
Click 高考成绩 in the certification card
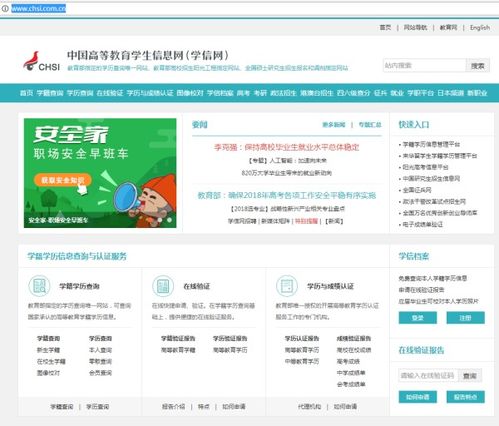348,361
